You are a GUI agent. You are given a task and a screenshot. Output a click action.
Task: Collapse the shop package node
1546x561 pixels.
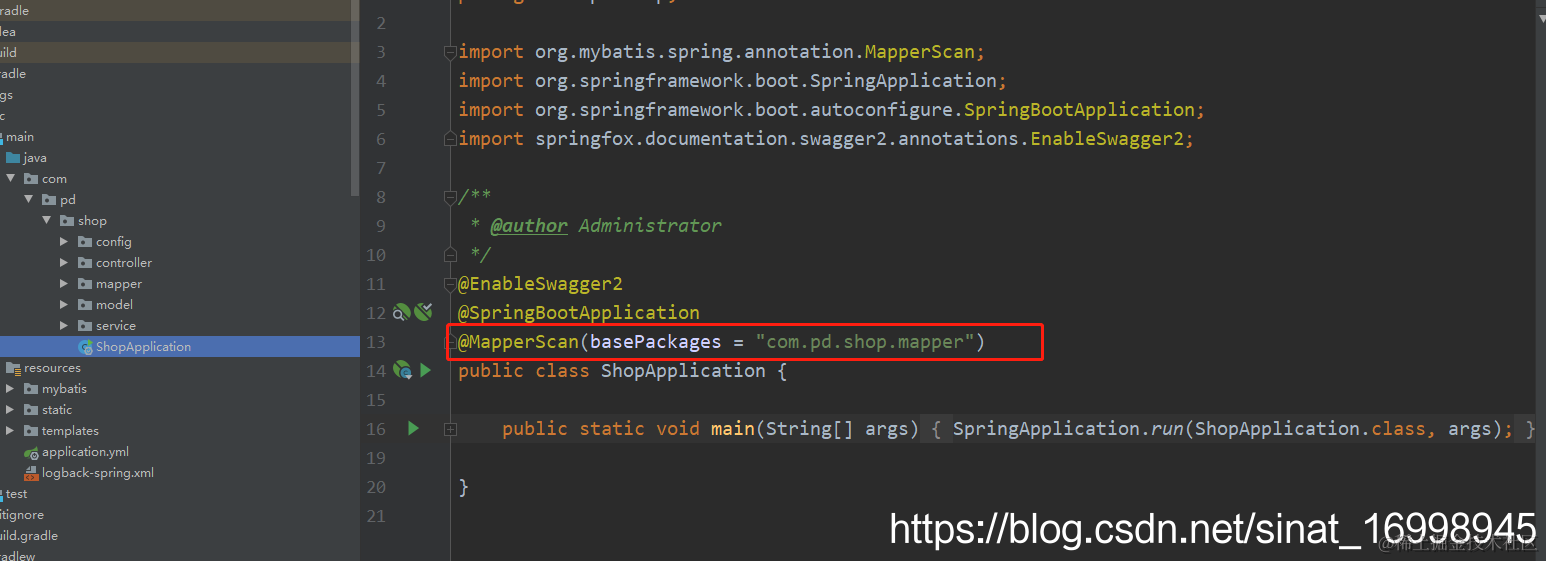click(x=47, y=221)
